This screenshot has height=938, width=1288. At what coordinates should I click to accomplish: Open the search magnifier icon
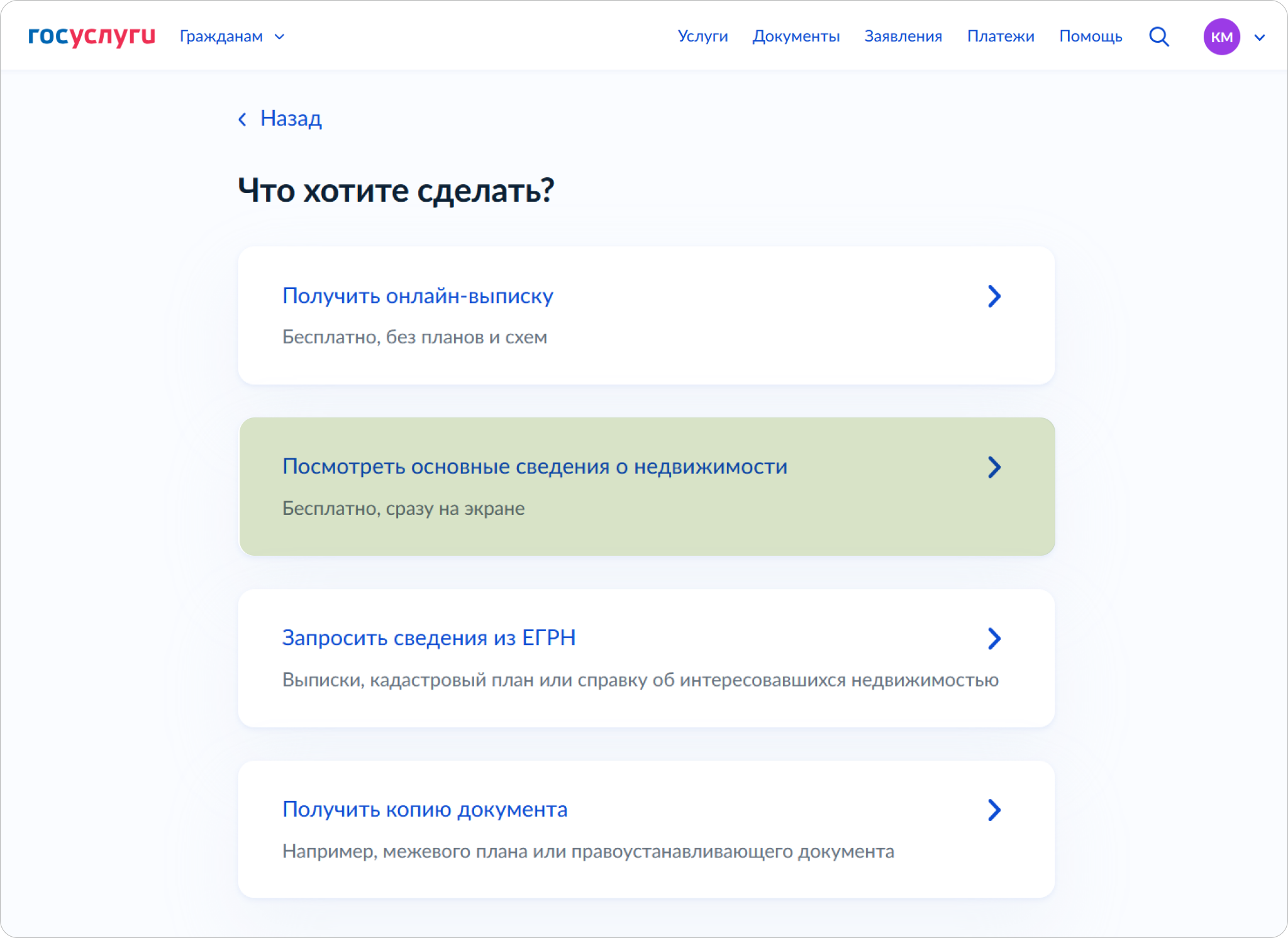1158,36
